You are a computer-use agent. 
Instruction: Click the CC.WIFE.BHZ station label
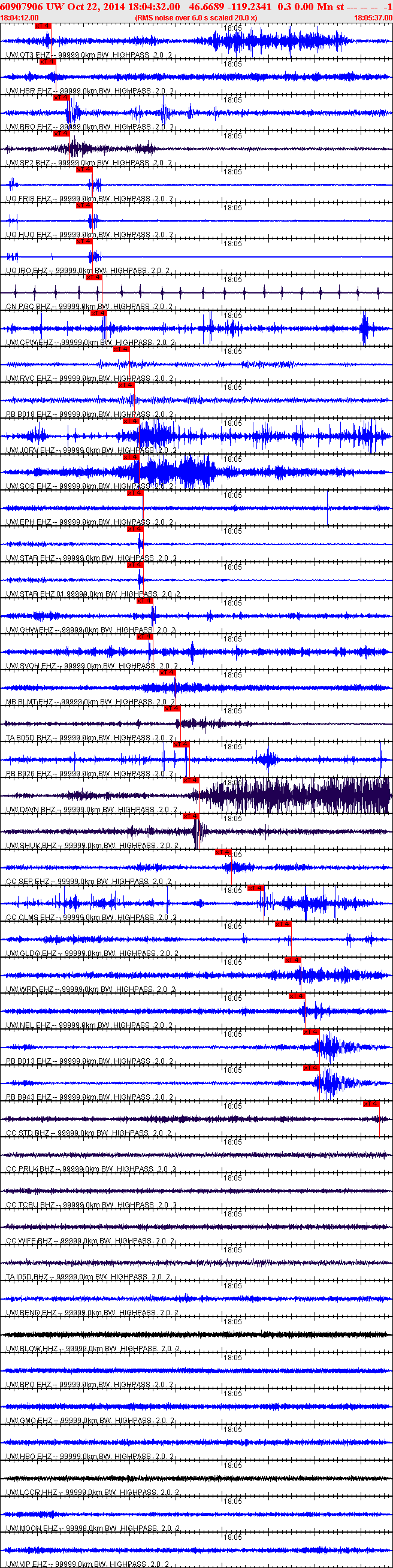90,1240
